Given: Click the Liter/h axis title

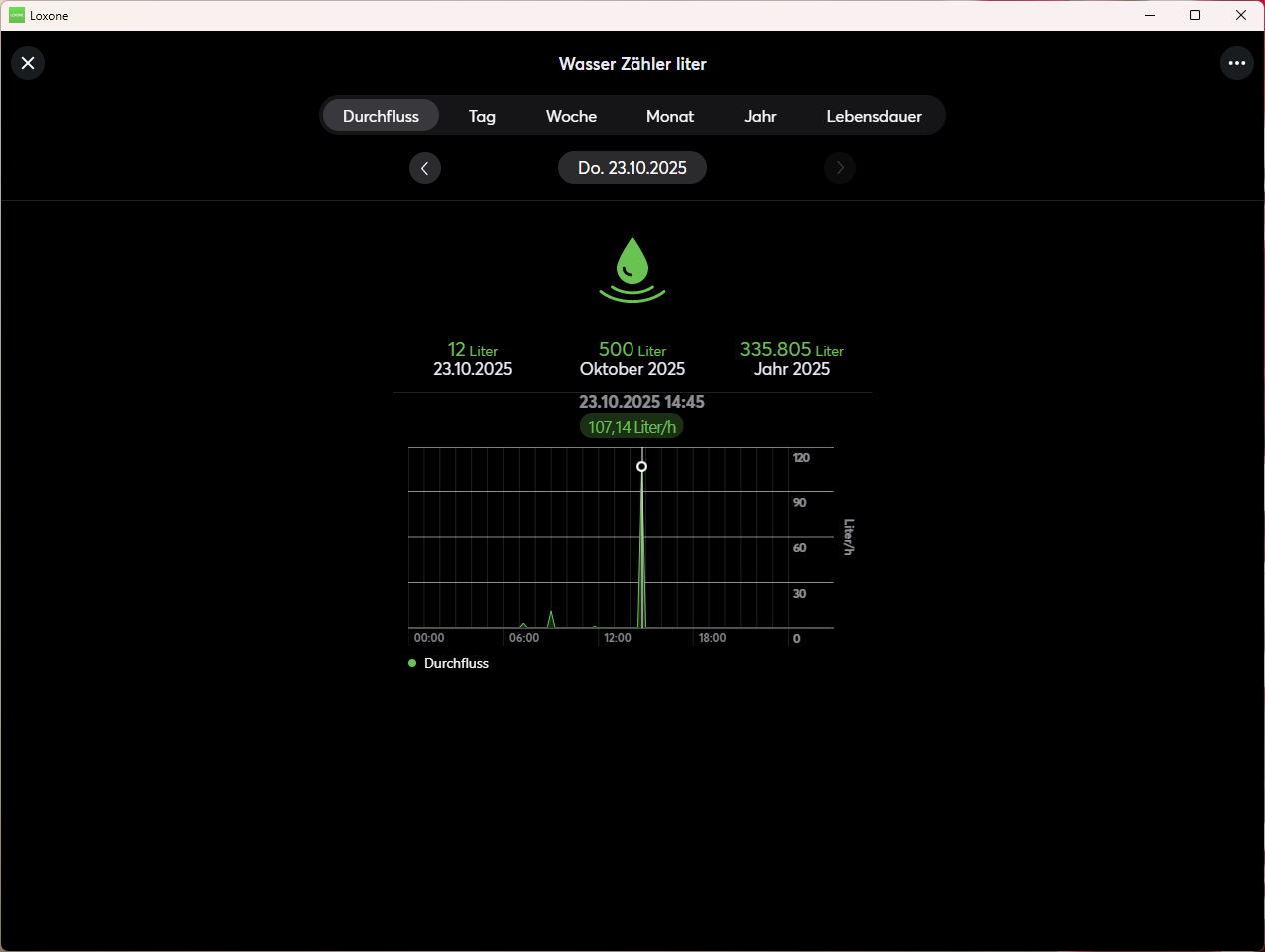Looking at the screenshot, I should tap(849, 537).
